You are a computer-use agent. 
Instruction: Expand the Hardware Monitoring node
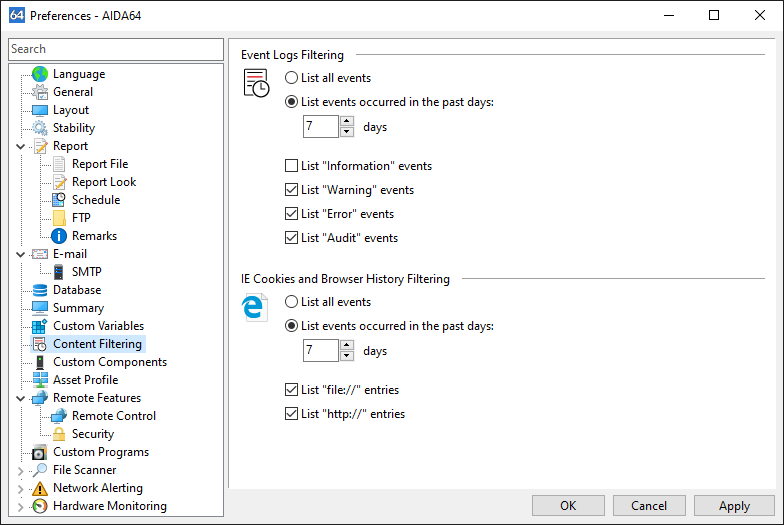point(20,506)
